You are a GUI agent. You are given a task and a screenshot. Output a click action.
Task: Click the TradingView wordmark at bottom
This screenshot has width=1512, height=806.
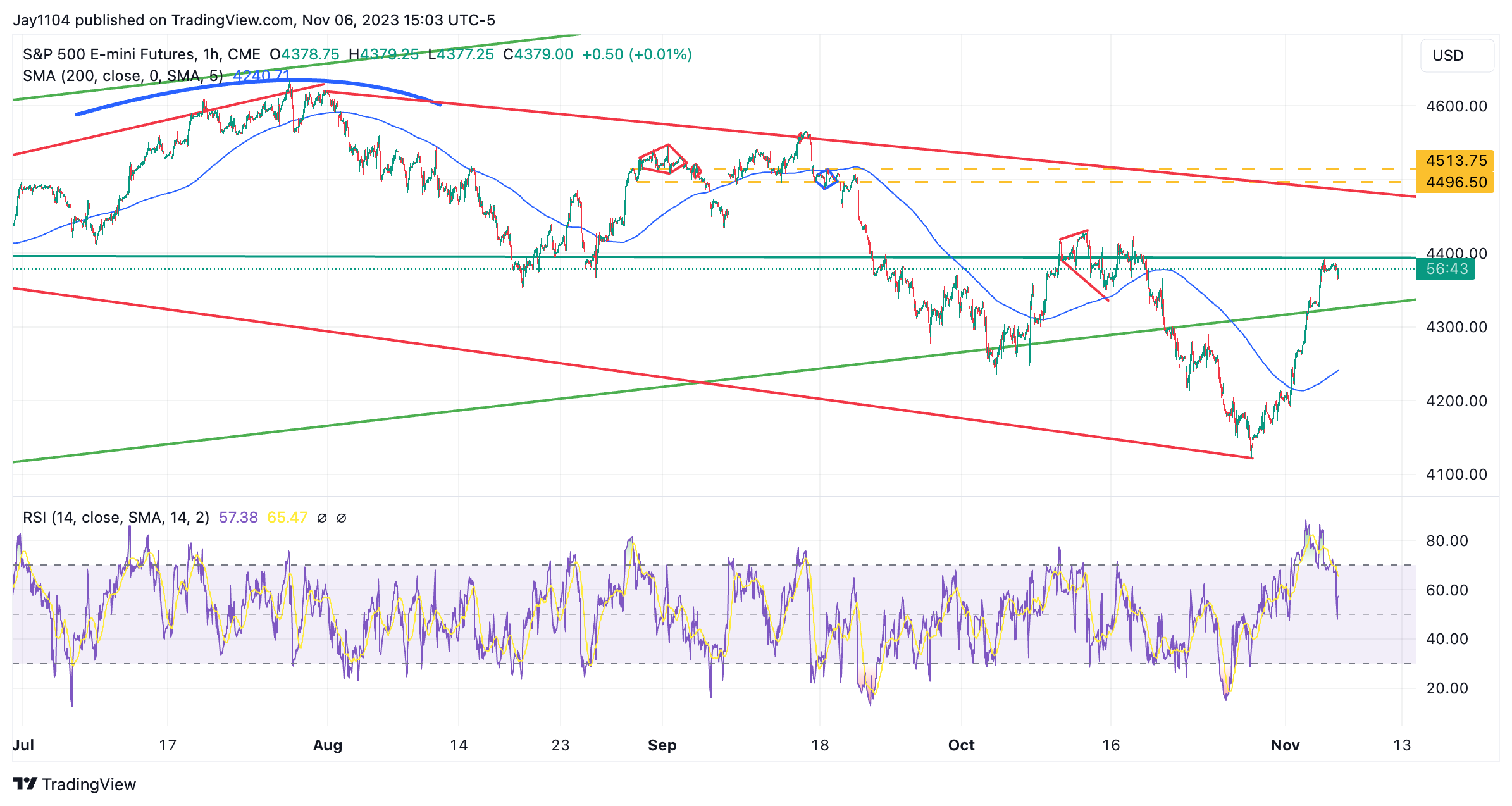pyautogui.click(x=89, y=784)
